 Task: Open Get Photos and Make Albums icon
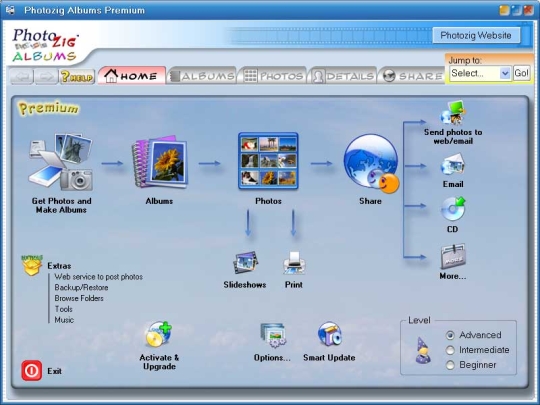(x=61, y=162)
